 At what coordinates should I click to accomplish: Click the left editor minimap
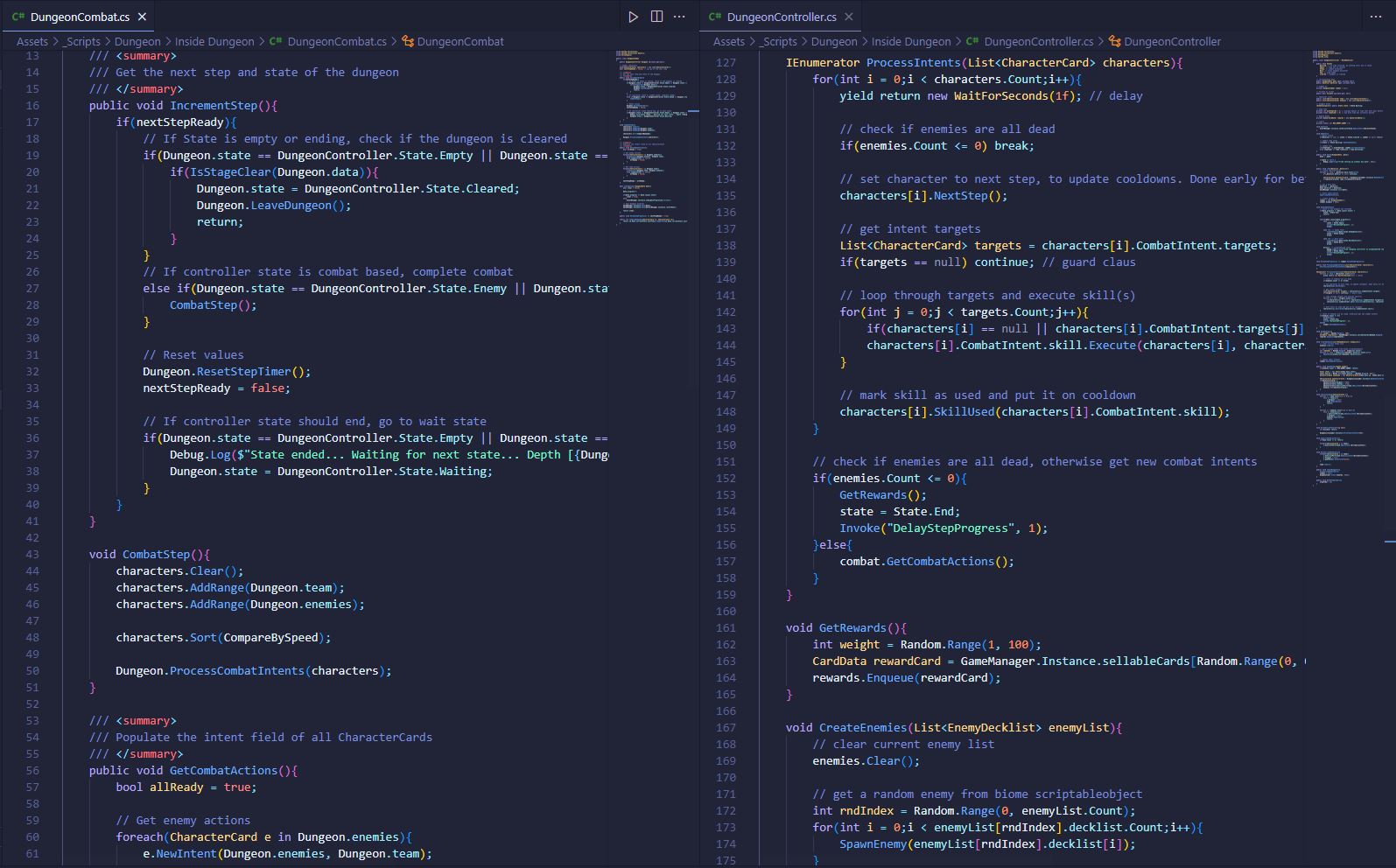tap(652, 131)
